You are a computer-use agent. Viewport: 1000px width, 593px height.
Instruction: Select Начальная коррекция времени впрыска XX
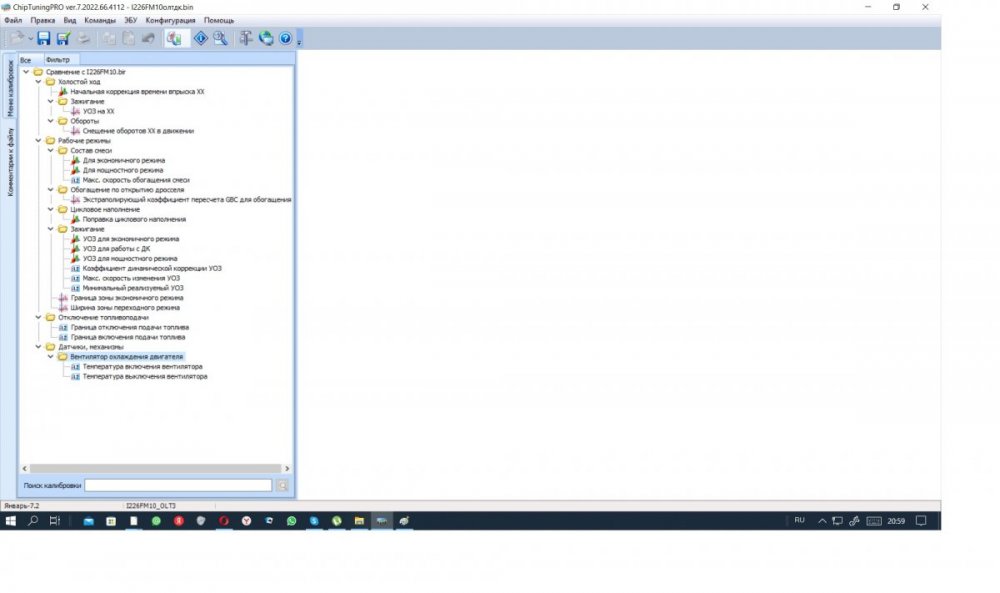pyautogui.click(x=137, y=92)
